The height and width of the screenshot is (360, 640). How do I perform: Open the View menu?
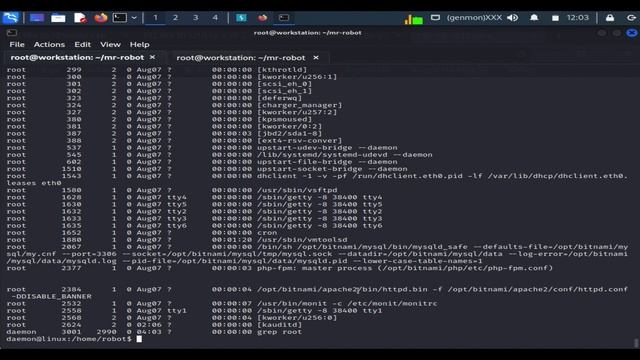[x=110, y=44]
